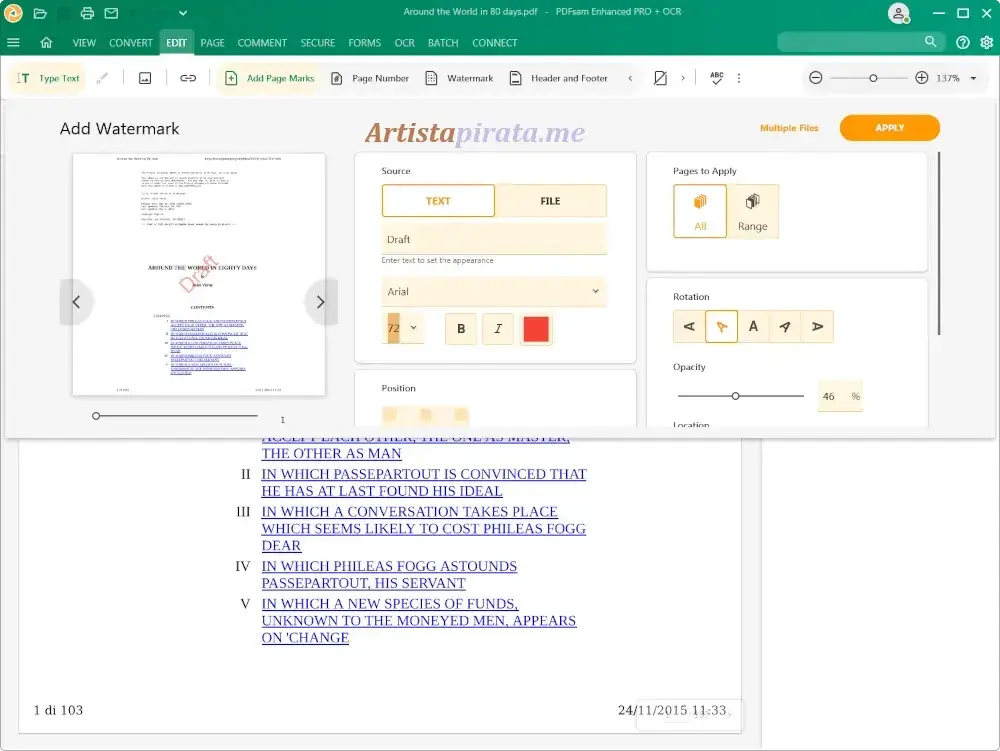Open the spell check tool
This screenshot has height=751, width=1000.
pyautogui.click(x=714, y=77)
